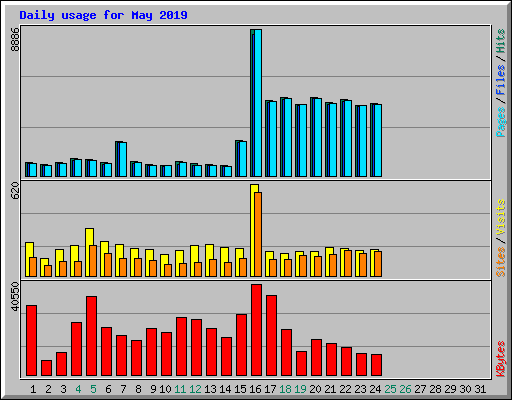Click the 8886 axis value label
The height and width of the screenshot is (400, 512).
15,39
